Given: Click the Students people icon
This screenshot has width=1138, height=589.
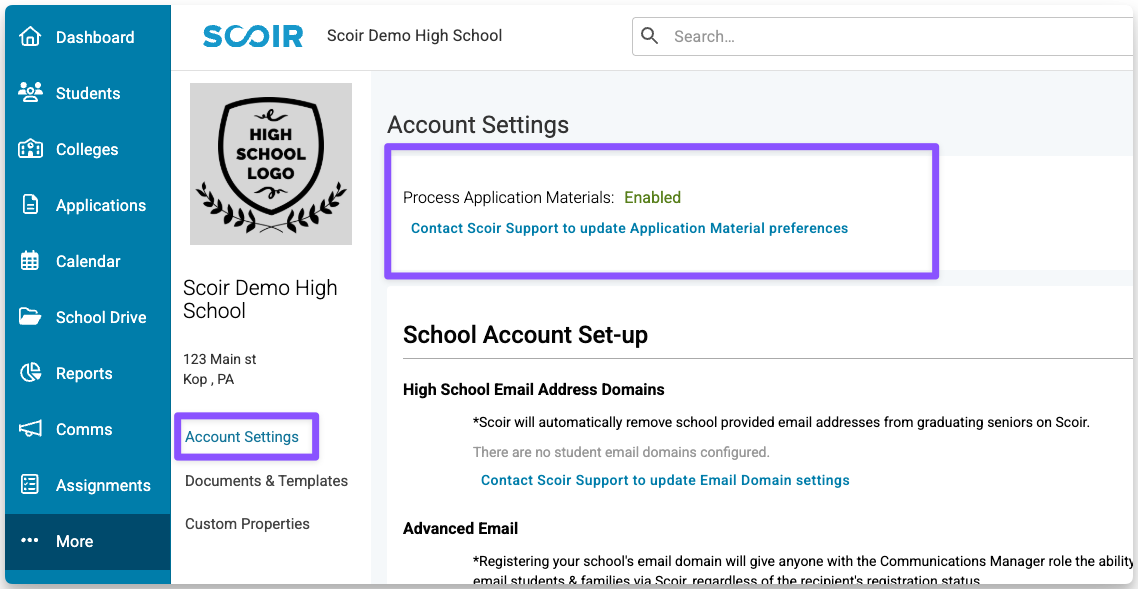Looking at the screenshot, I should coord(30,93).
